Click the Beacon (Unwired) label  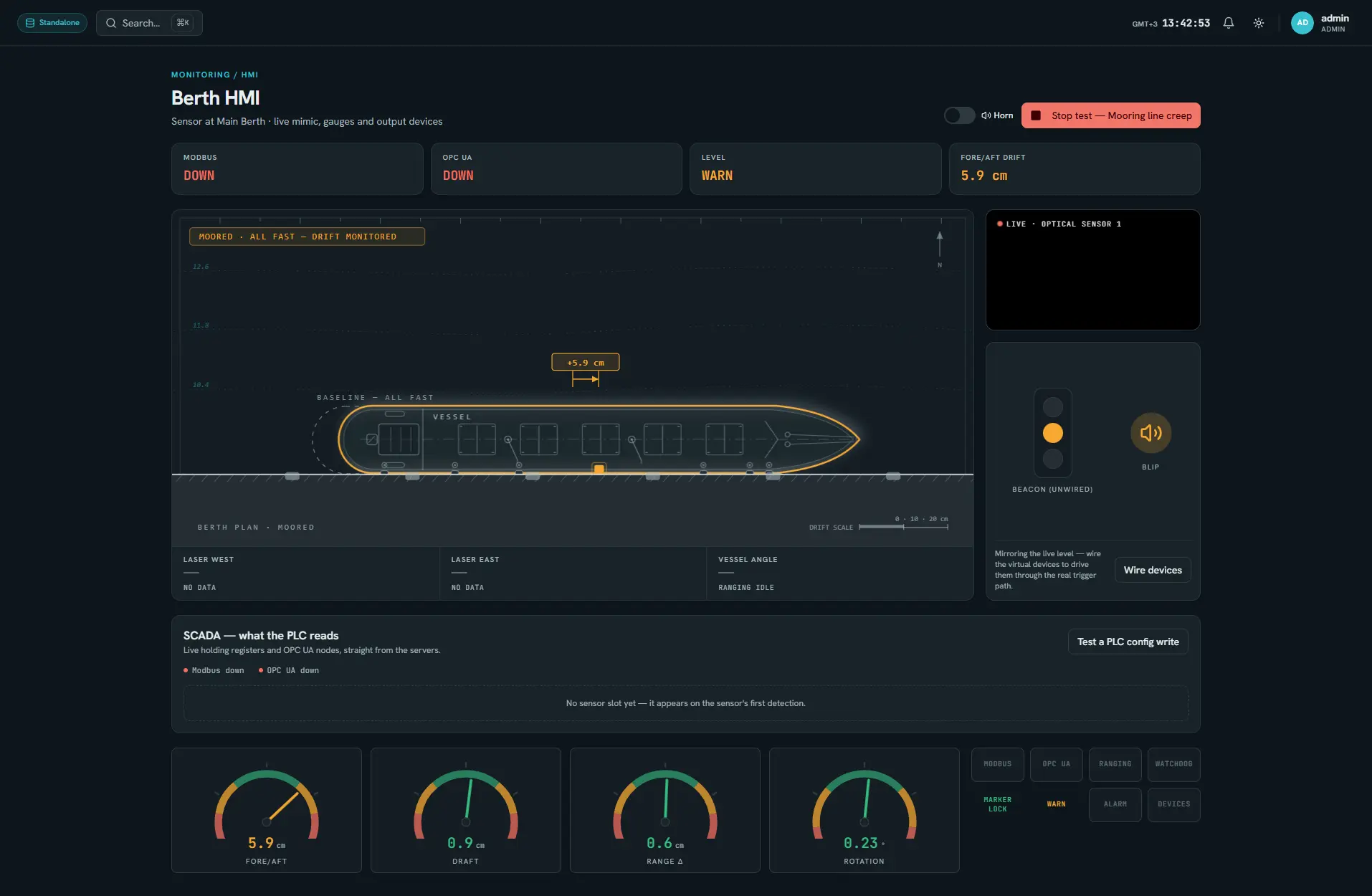(x=1052, y=489)
